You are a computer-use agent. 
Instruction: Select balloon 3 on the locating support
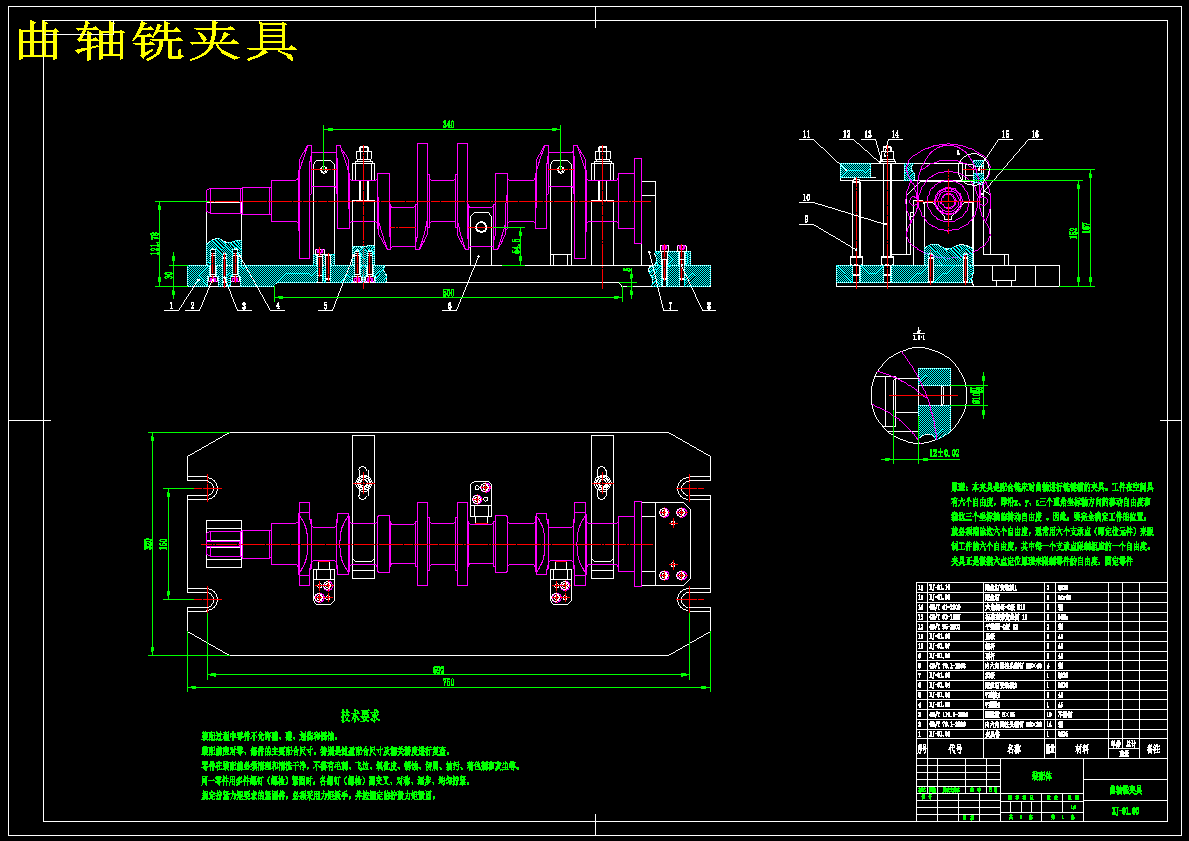point(244,303)
